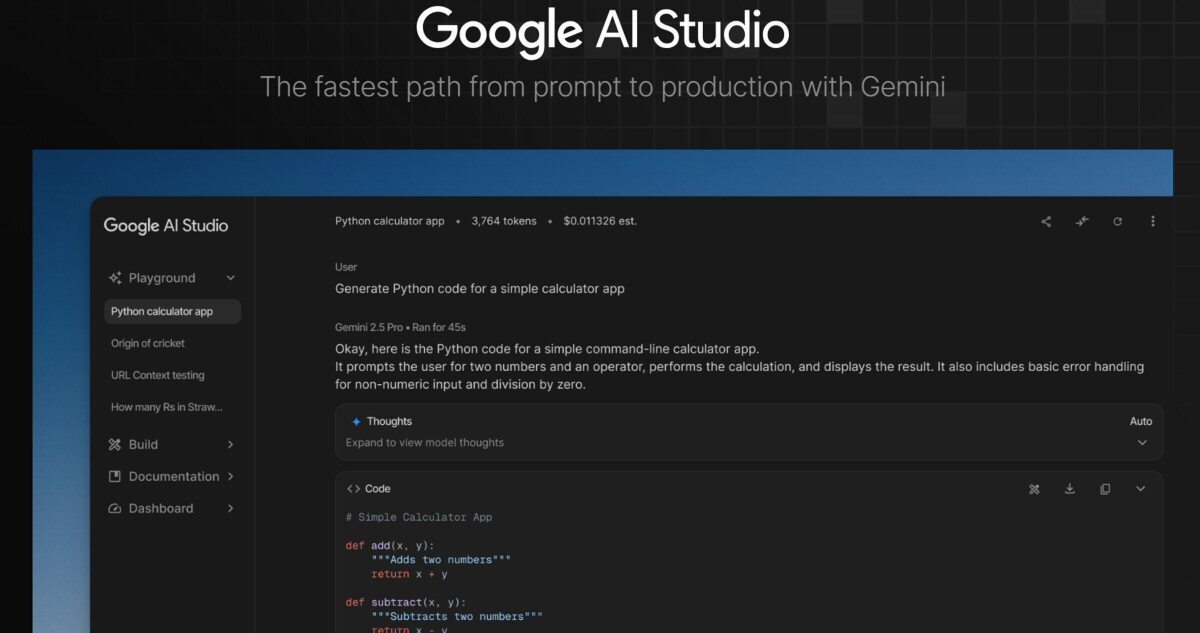
Task: Open the three-dot more options menu
Action: coord(1153,222)
